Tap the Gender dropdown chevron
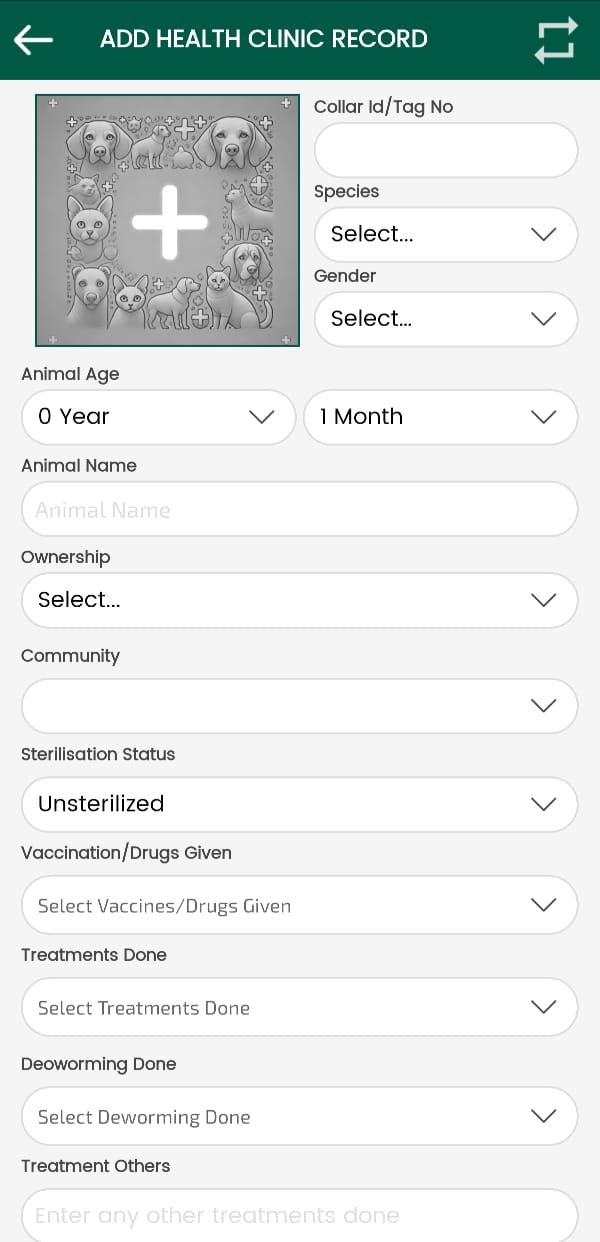This screenshot has width=600, height=1242. coord(543,319)
